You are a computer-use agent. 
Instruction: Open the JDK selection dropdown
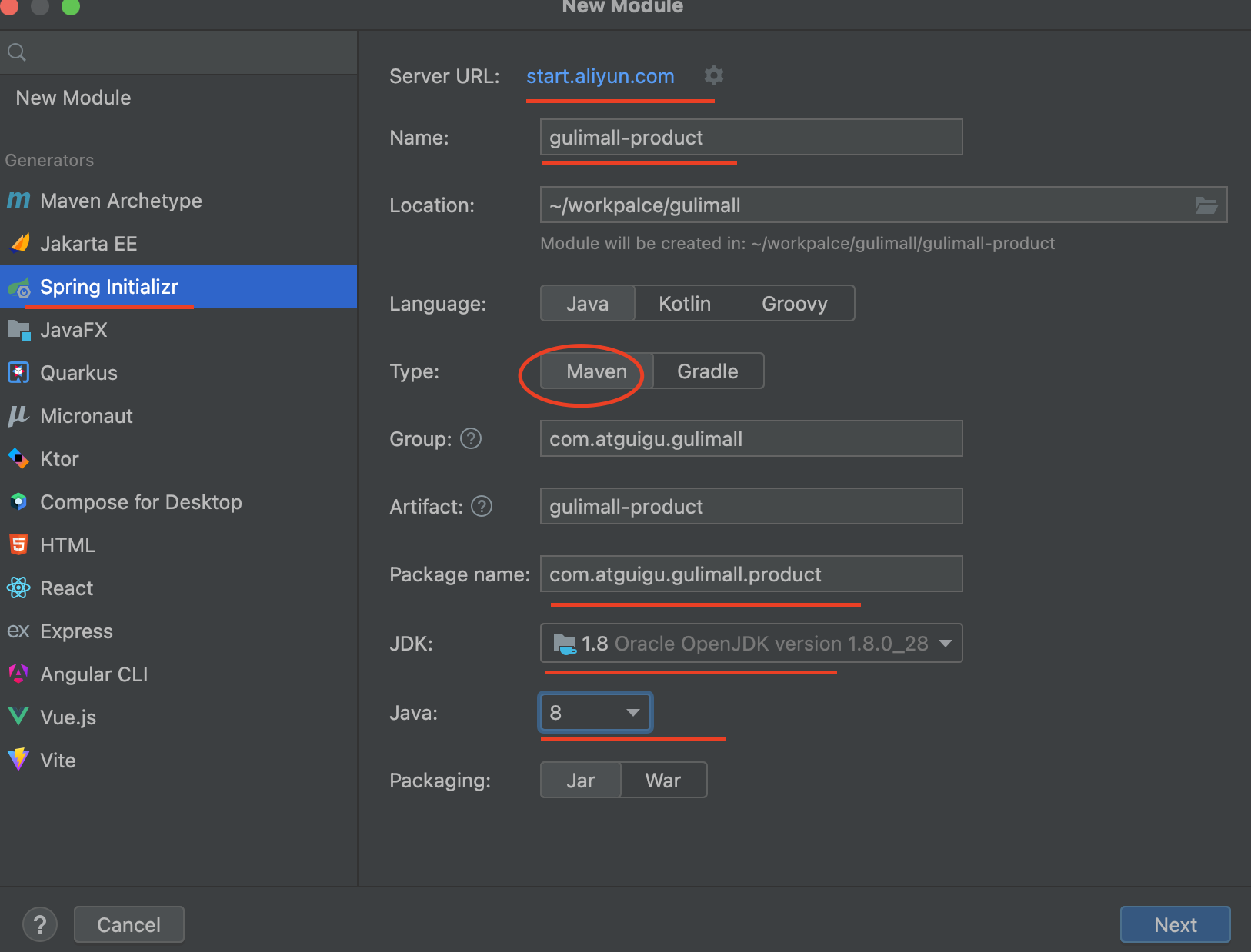(x=752, y=643)
